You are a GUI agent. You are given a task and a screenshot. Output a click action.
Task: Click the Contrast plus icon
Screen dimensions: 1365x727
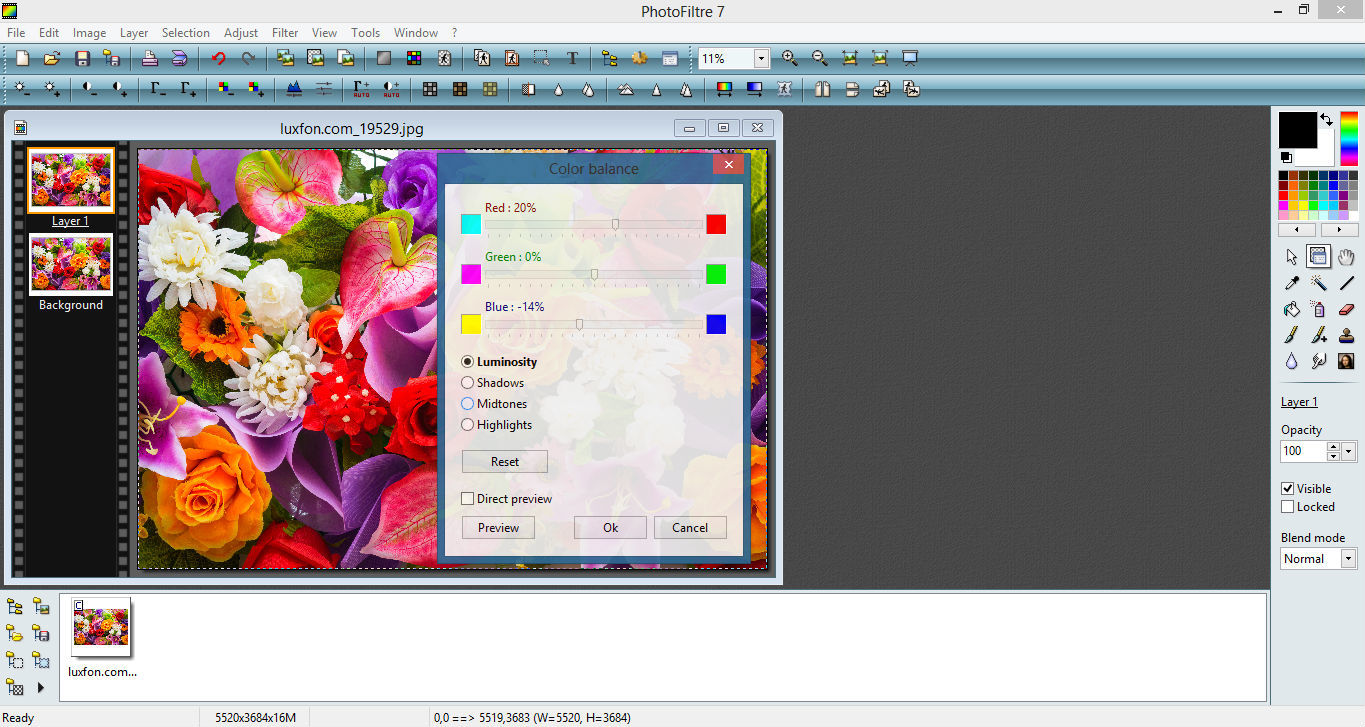pos(120,89)
